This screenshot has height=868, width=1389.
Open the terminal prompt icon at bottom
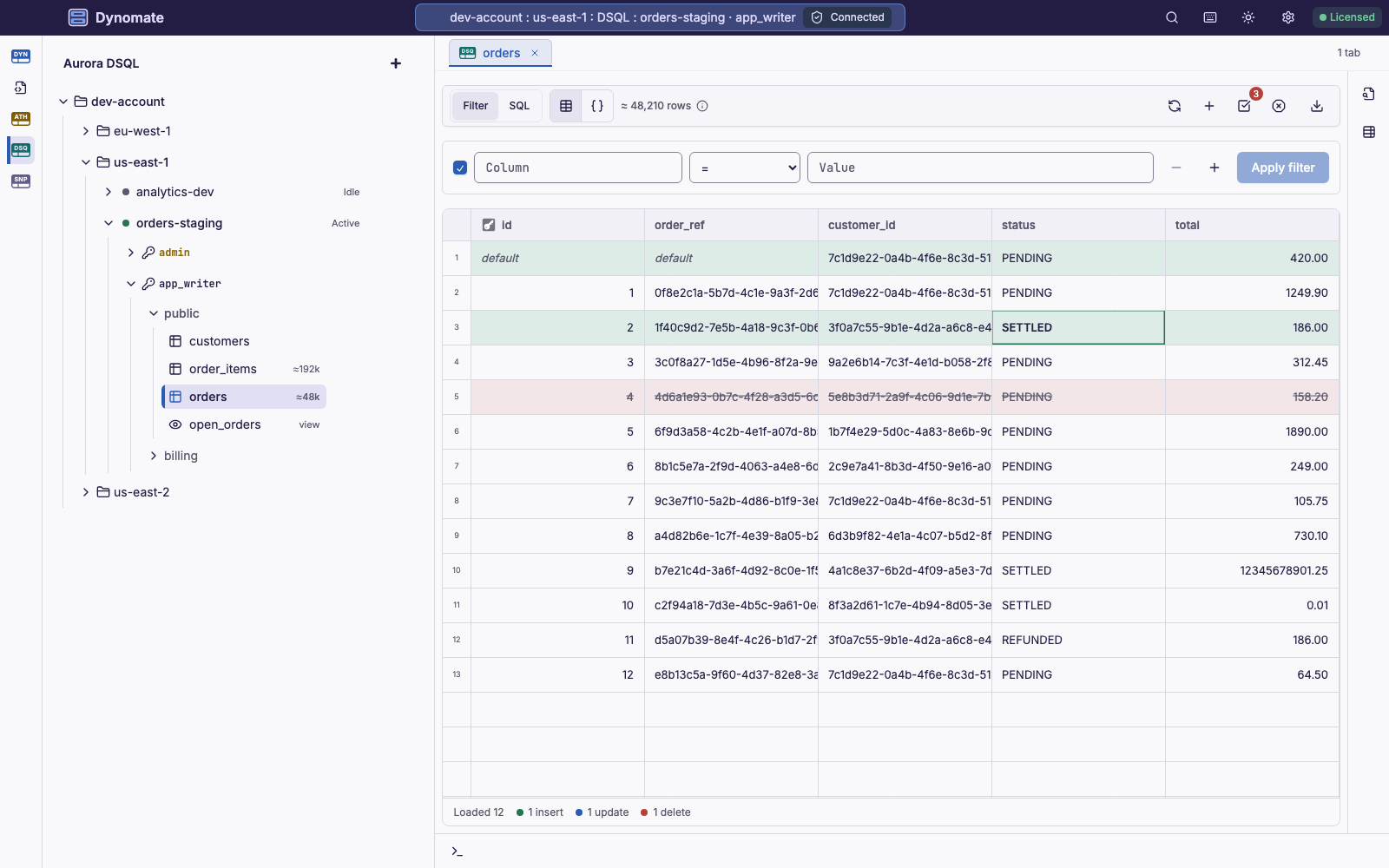click(457, 852)
